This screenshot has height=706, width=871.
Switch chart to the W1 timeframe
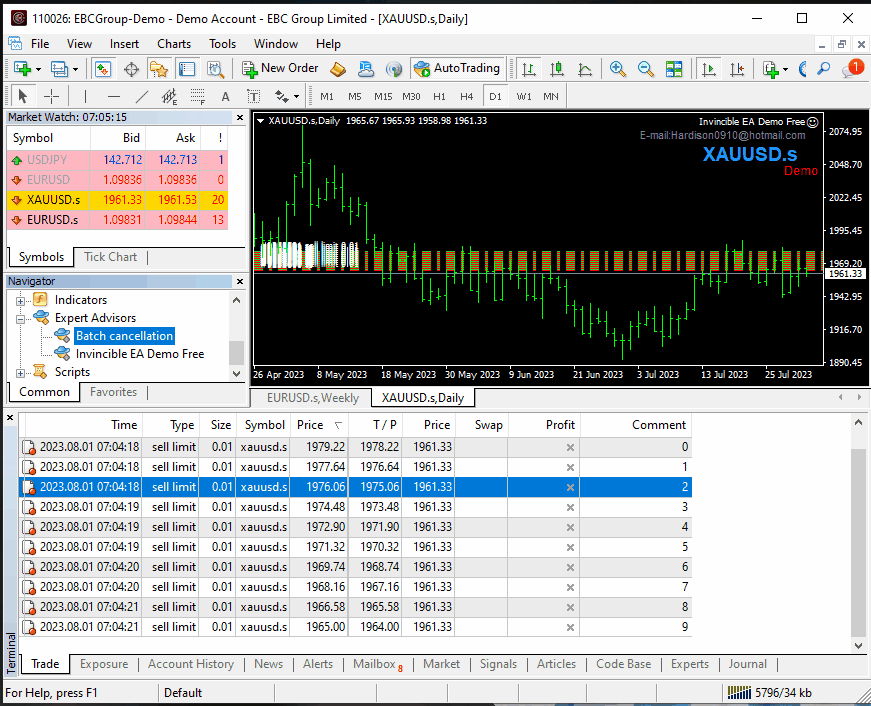(x=524, y=97)
